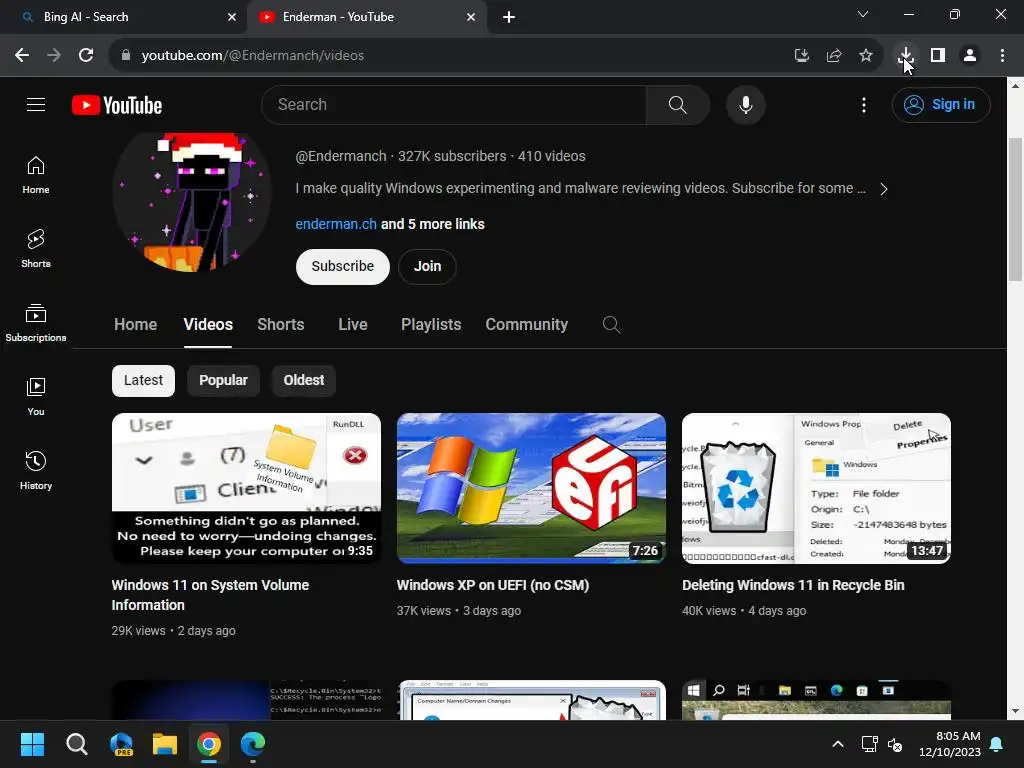Open the notification bell in system tray
Image resolution: width=1024 pixels, height=768 pixels.
pyautogui.click(x=997, y=744)
